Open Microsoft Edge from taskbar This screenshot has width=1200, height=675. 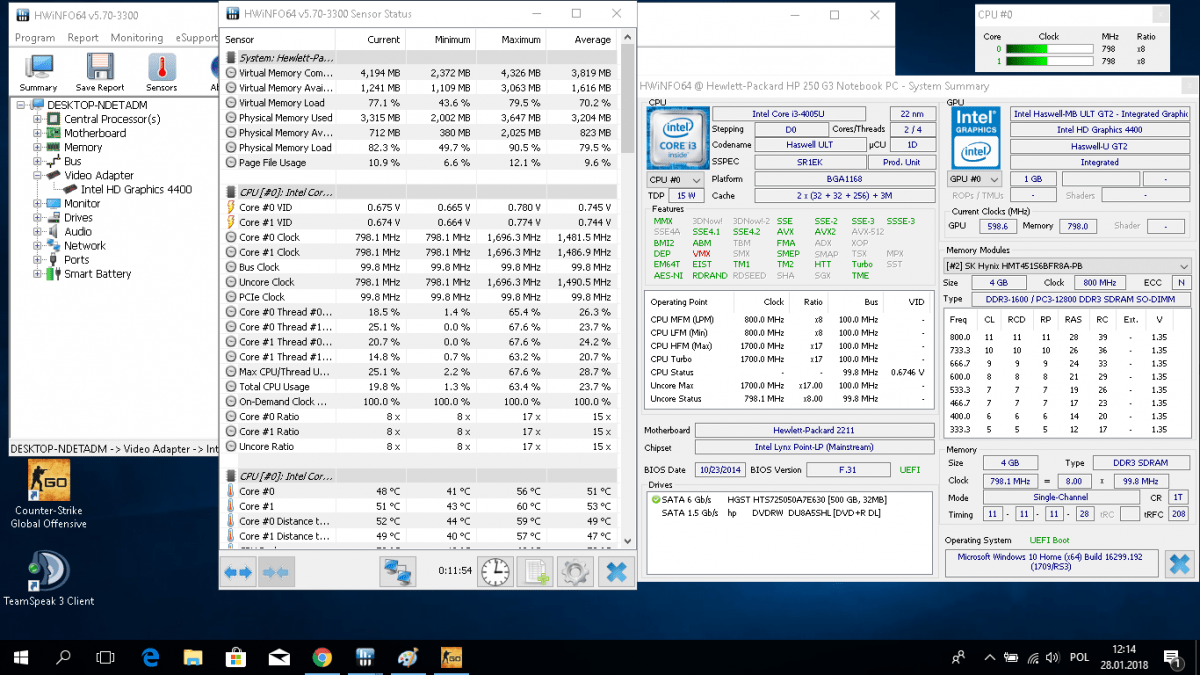click(x=150, y=657)
